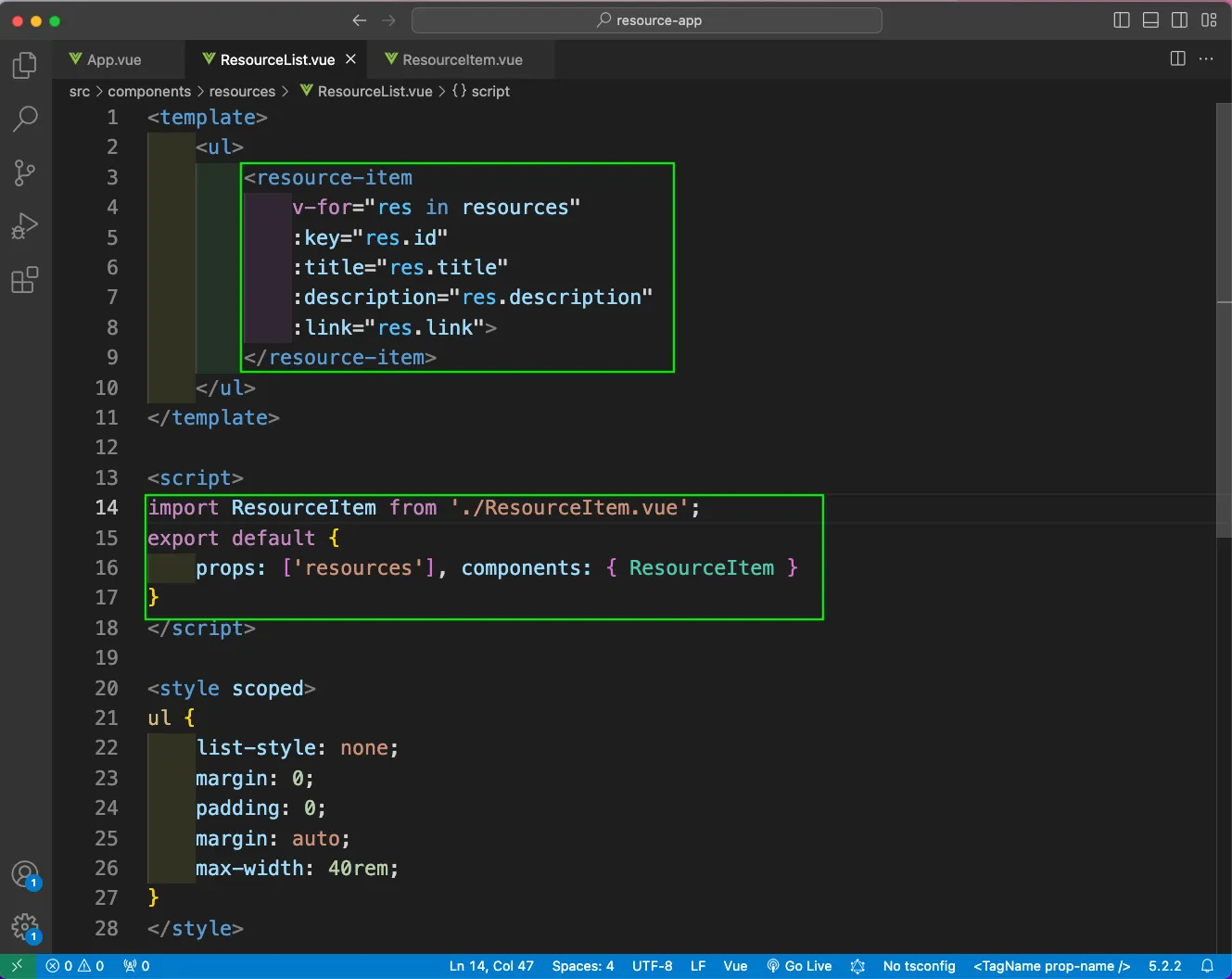Viewport: 1232px width, 979px height.
Task: Change language mode Vue
Action: tap(735, 966)
